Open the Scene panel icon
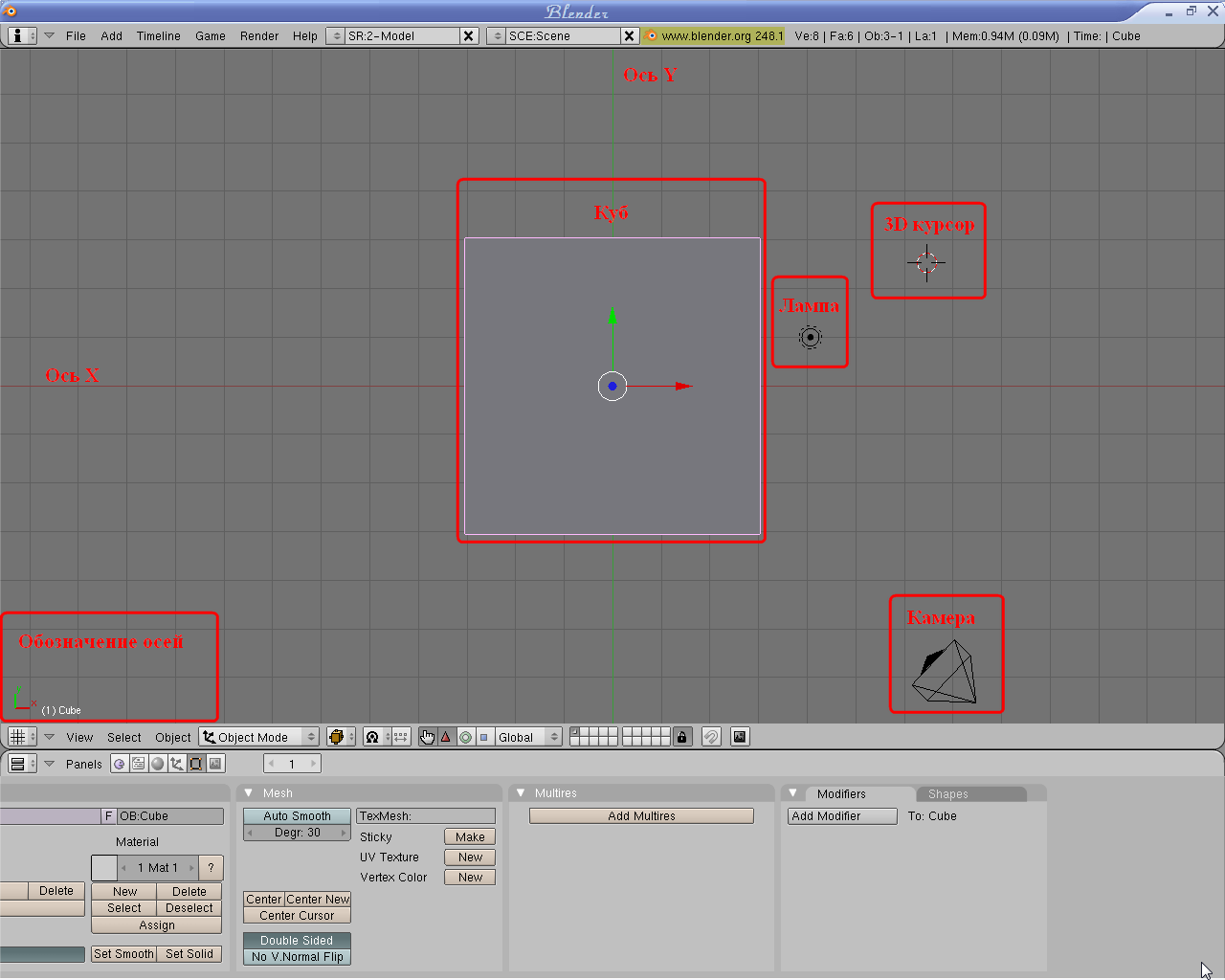 (216, 764)
